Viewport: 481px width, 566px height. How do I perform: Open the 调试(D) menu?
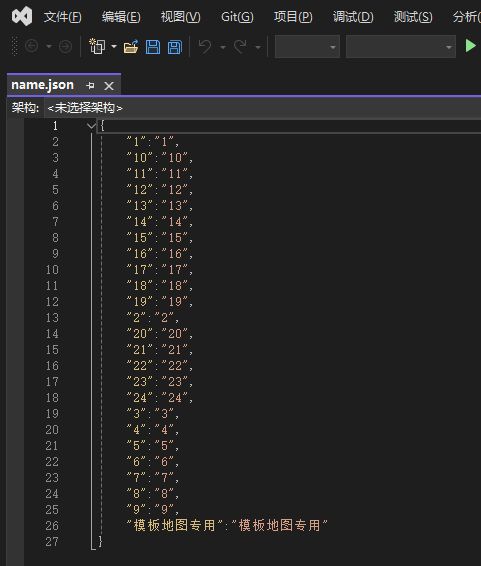(x=353, y=17)
